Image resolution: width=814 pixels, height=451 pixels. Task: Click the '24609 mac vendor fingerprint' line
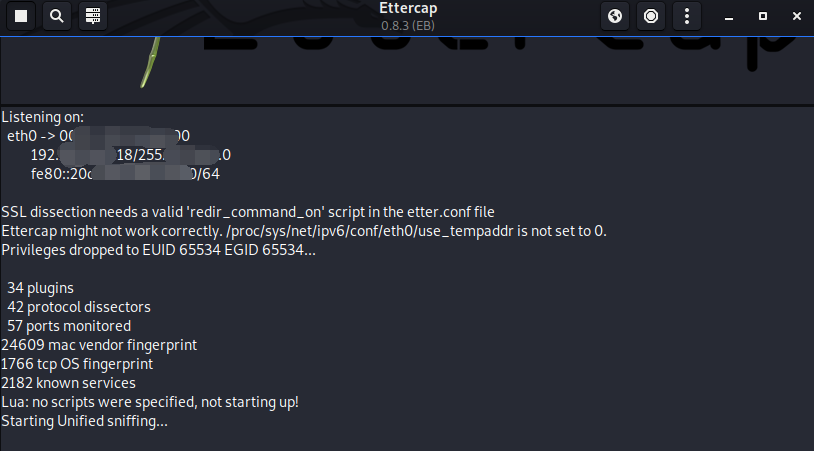[x=99, y=345]
